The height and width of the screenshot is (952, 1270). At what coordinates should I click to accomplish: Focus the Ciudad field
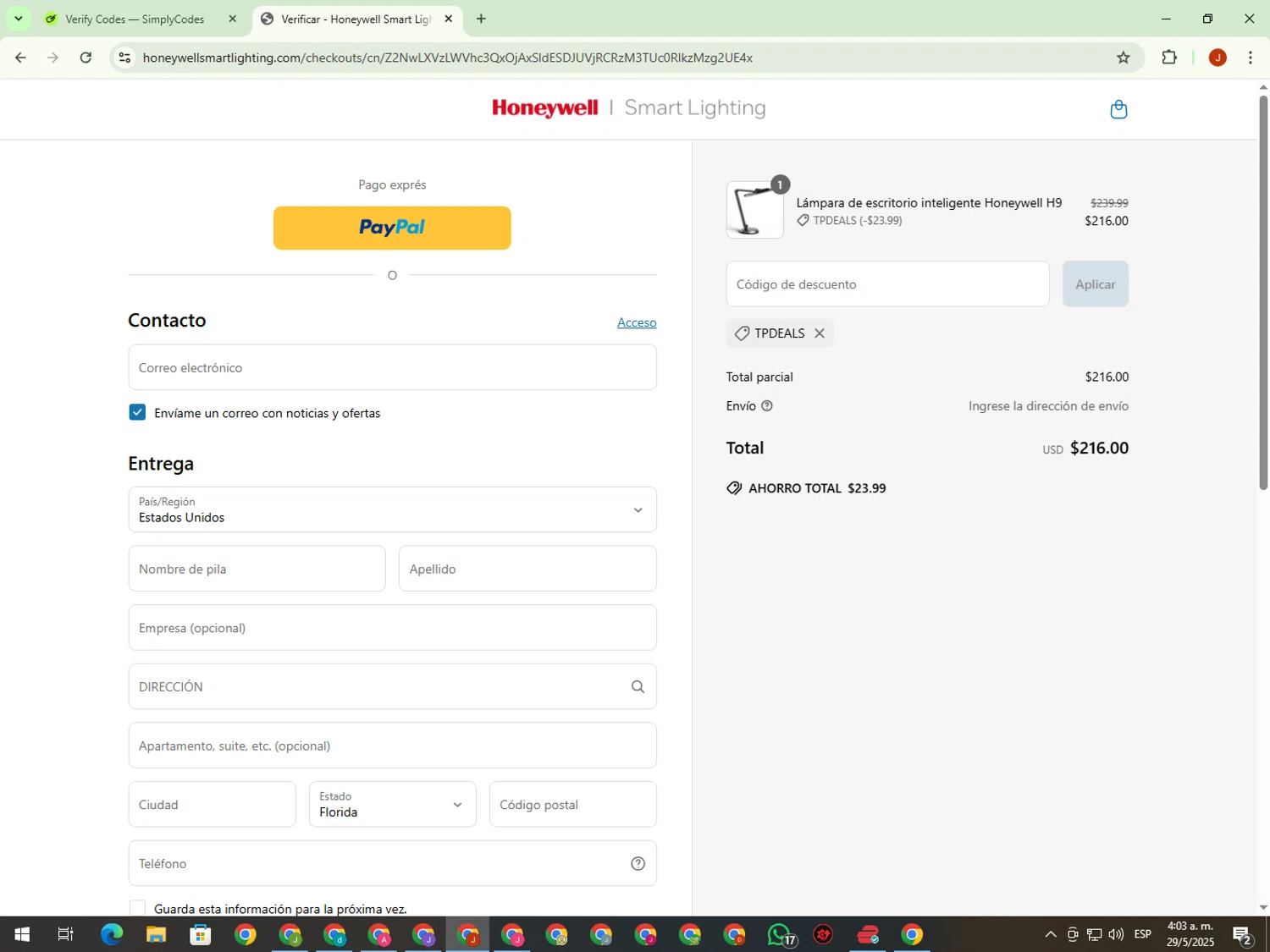212,804
